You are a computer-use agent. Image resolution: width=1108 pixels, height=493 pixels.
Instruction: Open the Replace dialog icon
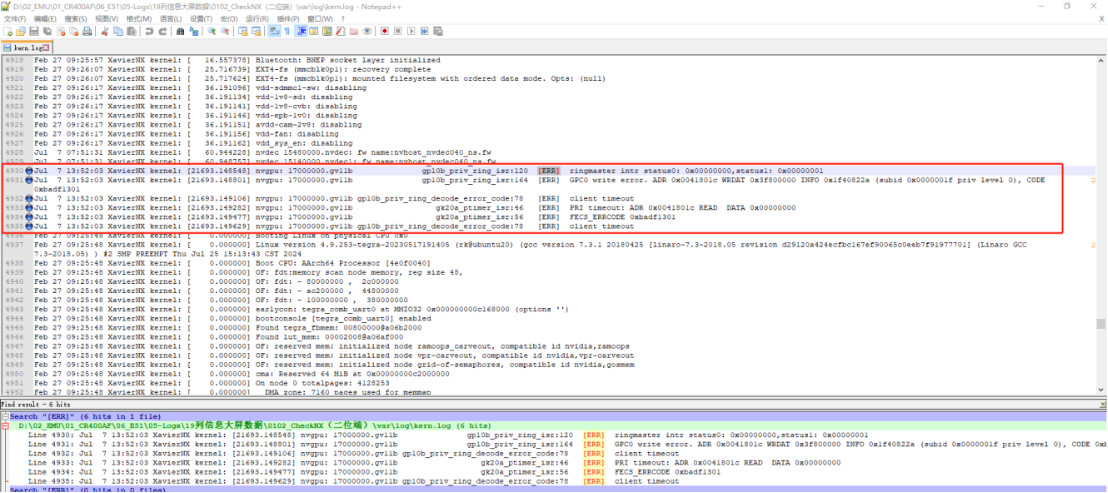pos(194,31)
